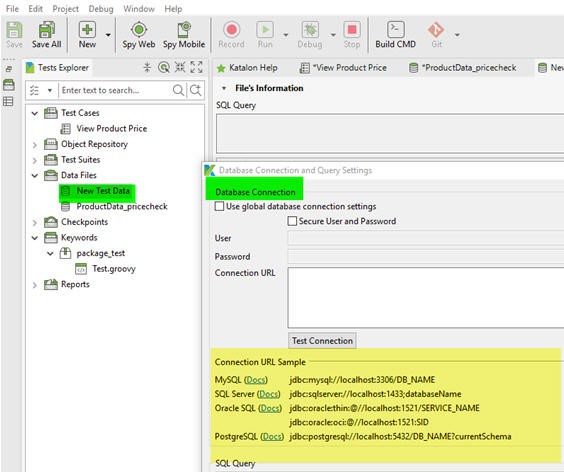Open the Debug menu

[101, 9]
